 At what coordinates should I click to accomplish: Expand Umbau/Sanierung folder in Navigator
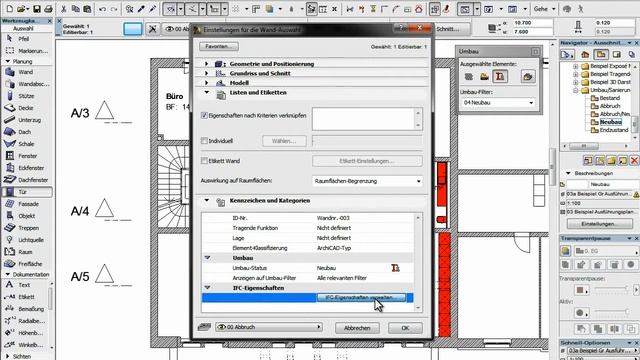click(x=576, y=90)
